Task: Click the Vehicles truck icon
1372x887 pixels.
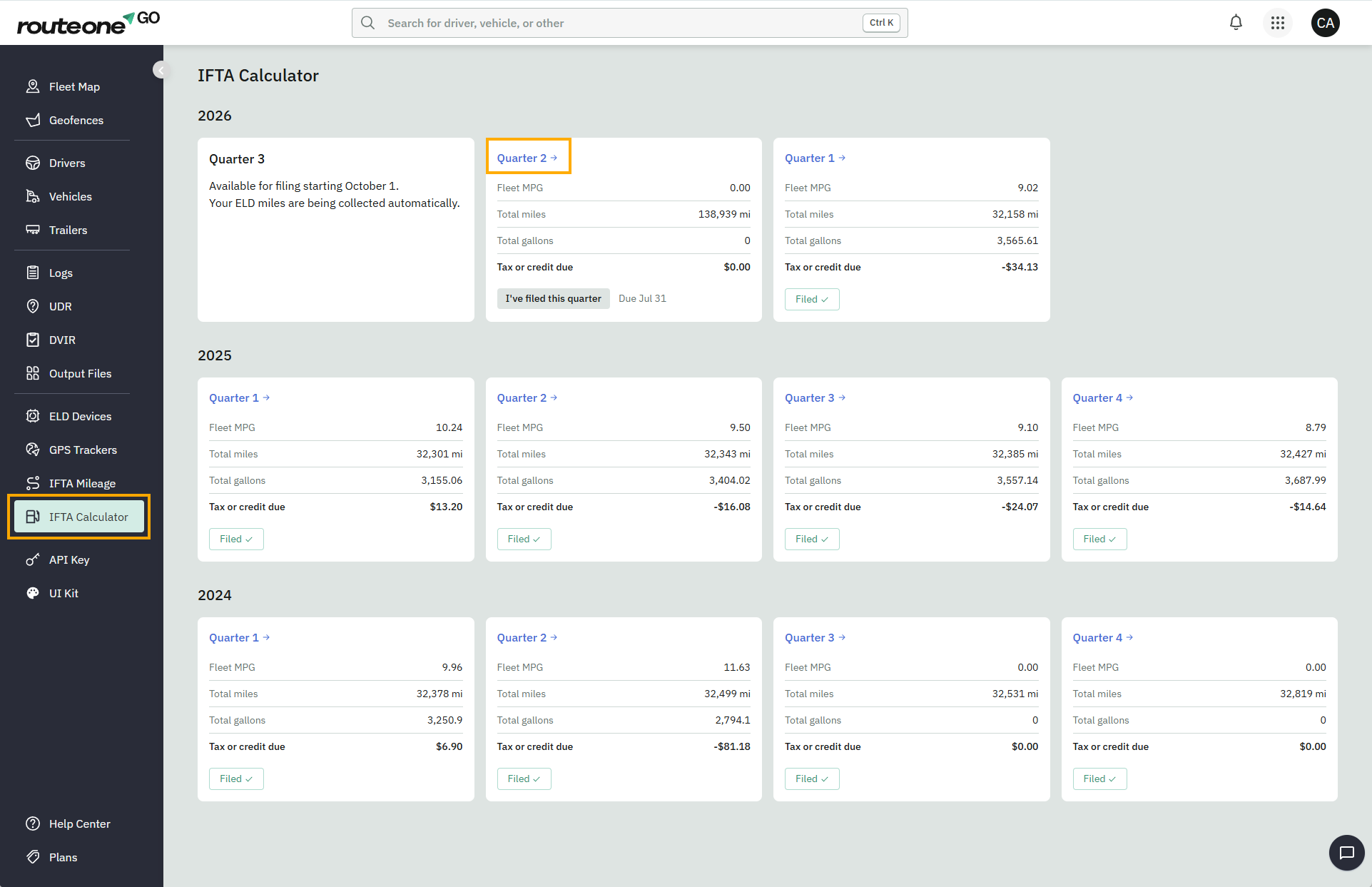Action: 33,196
